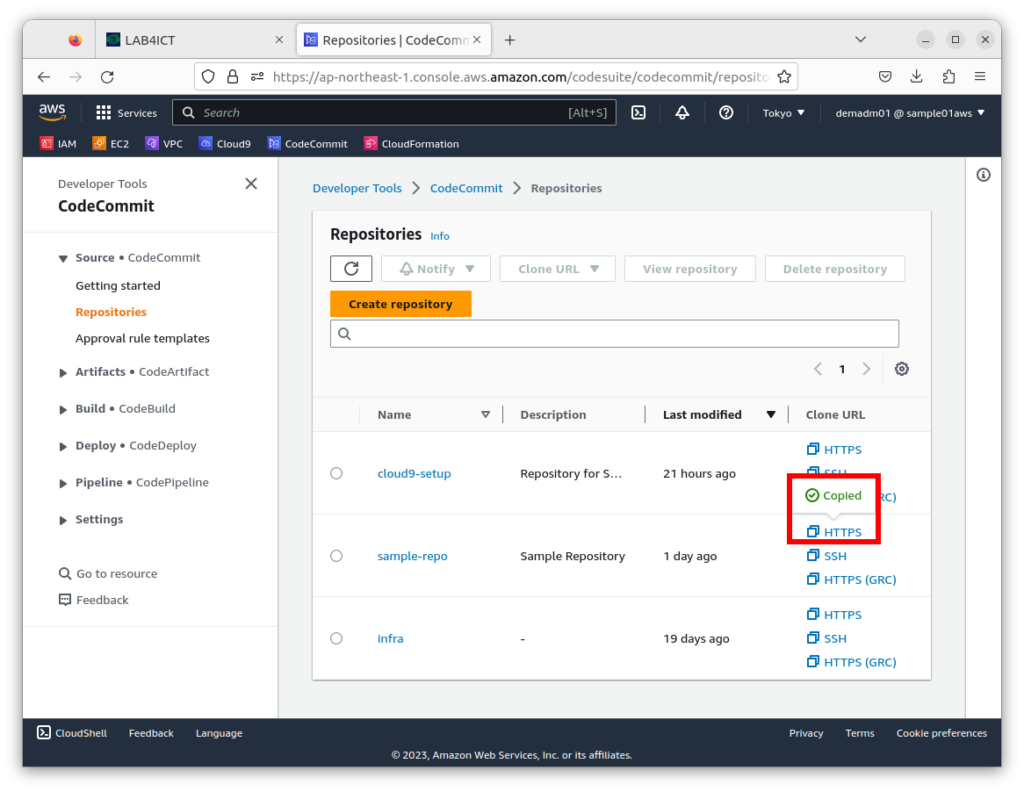This screenshot has width=1024, height=792.
Task: Open the table preferences gear
Action: coord(901,368)
